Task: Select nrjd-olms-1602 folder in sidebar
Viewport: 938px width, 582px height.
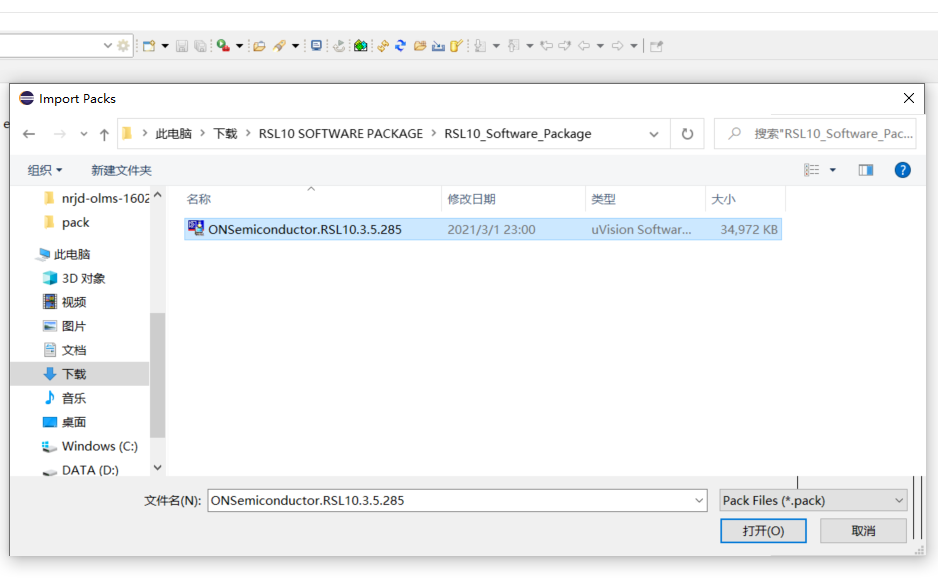Action: click(x=97, y=198)
